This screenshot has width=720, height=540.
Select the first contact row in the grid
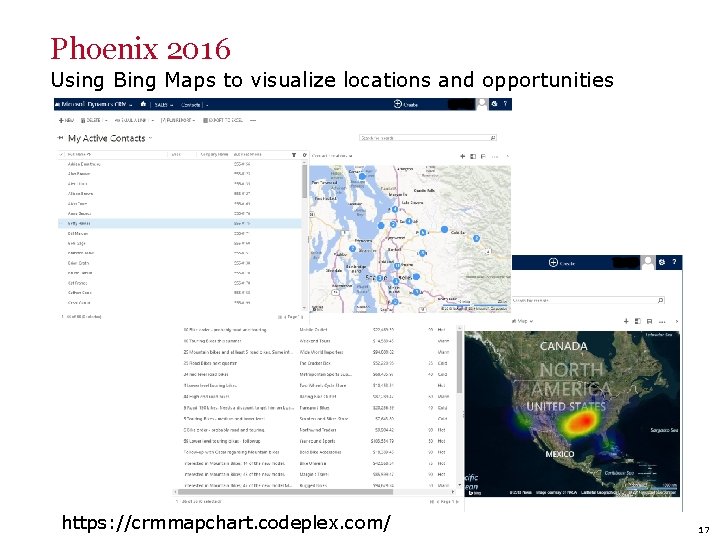pos(180,164)
